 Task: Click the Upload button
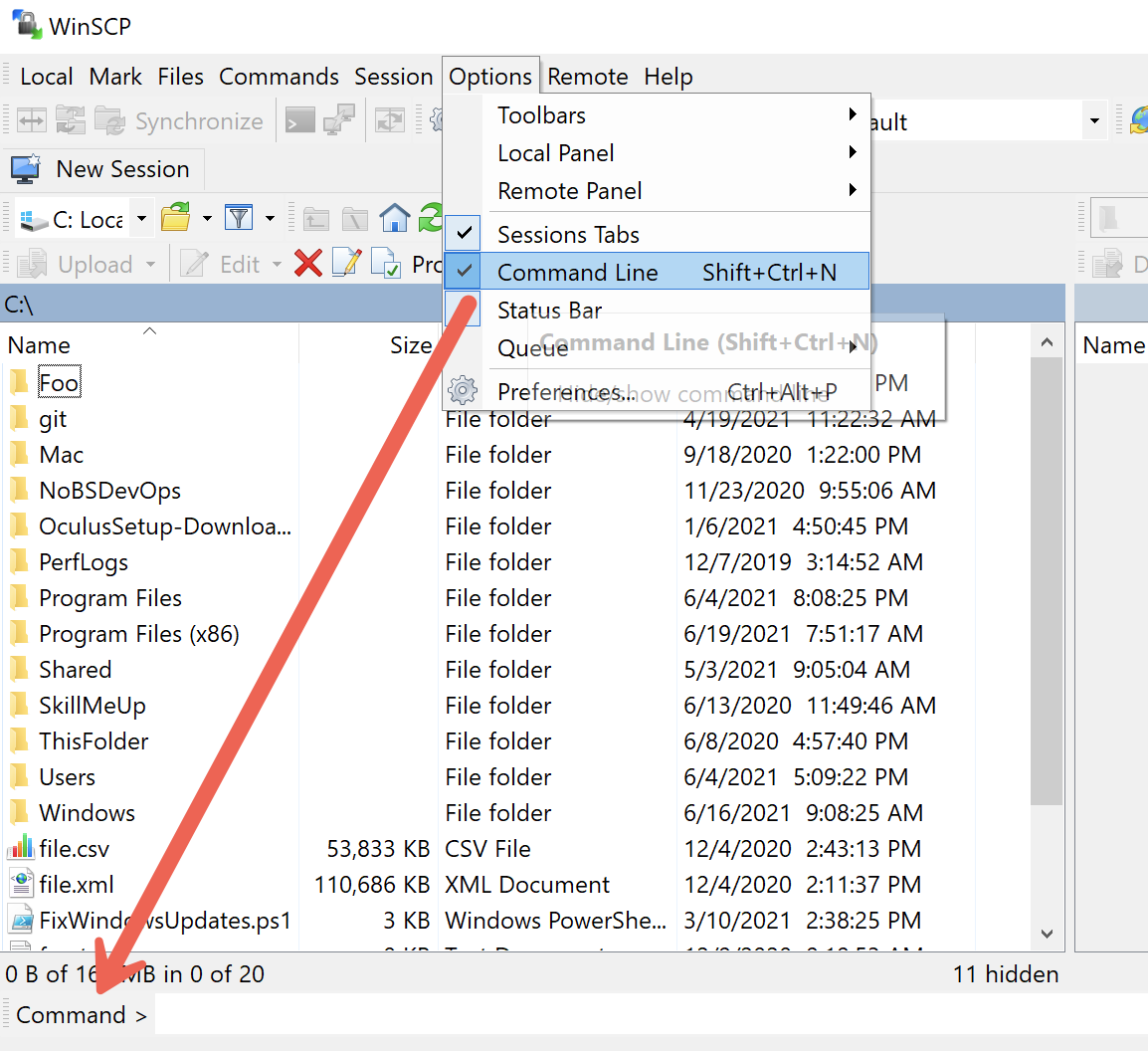tap(76, 264)
